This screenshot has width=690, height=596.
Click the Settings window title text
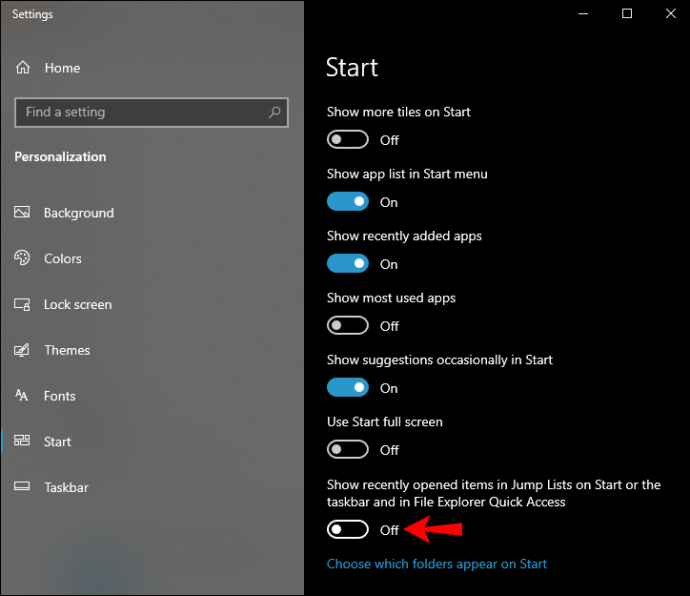33,14
